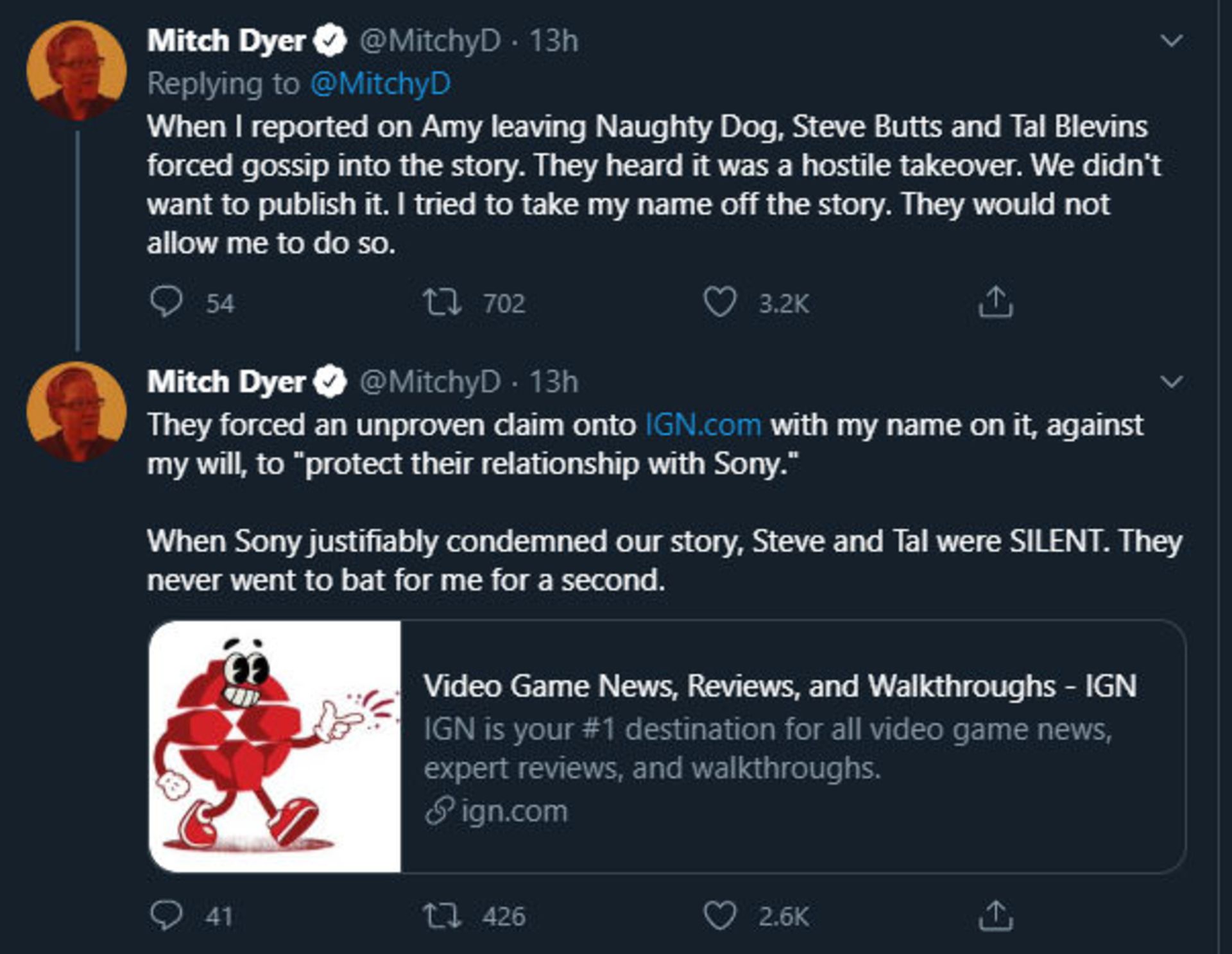Reply to the first tweet with 54 replies
The width and height of the screenshot is (1232, 954).
167,302
